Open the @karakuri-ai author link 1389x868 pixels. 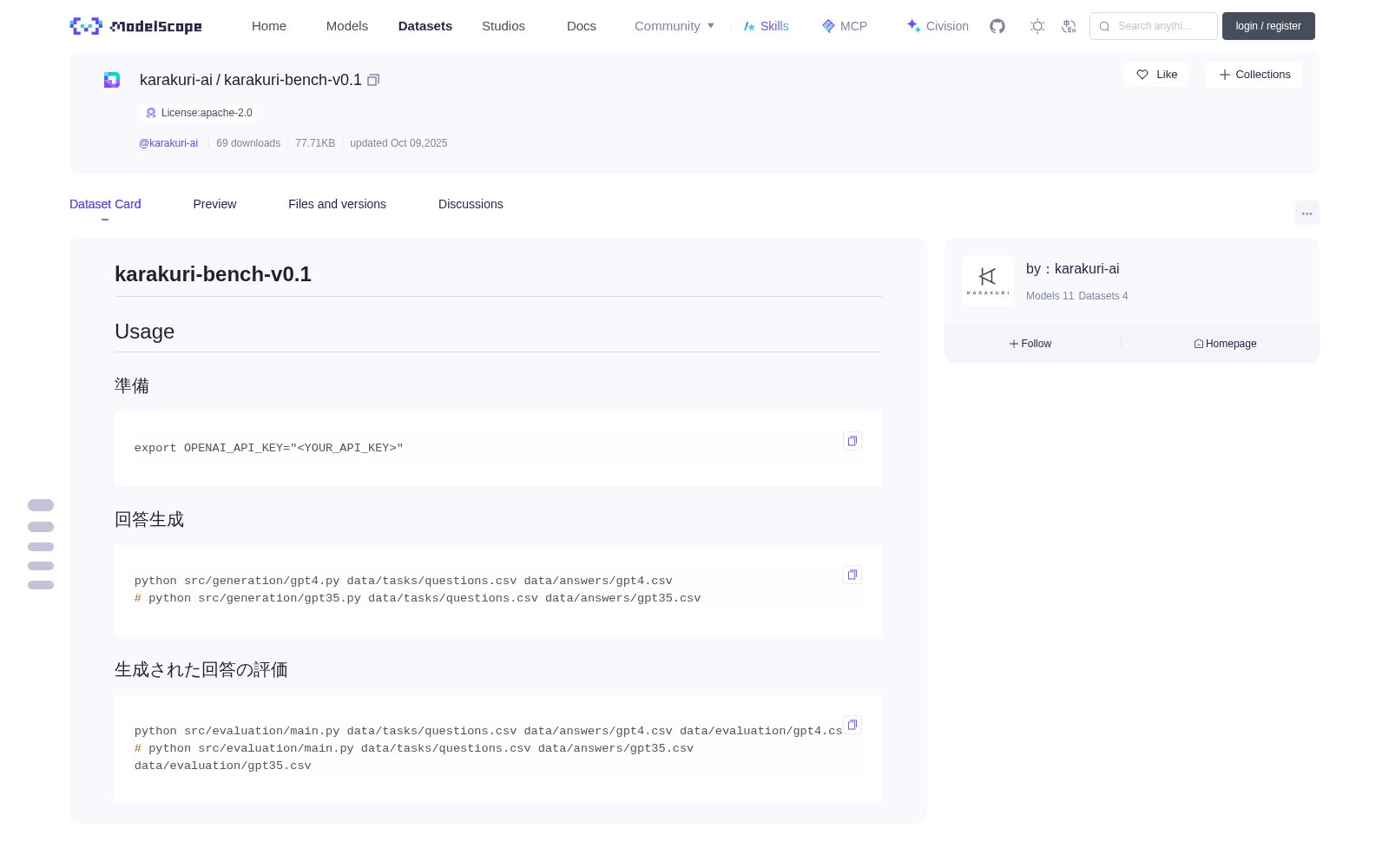tap(168, 143)
